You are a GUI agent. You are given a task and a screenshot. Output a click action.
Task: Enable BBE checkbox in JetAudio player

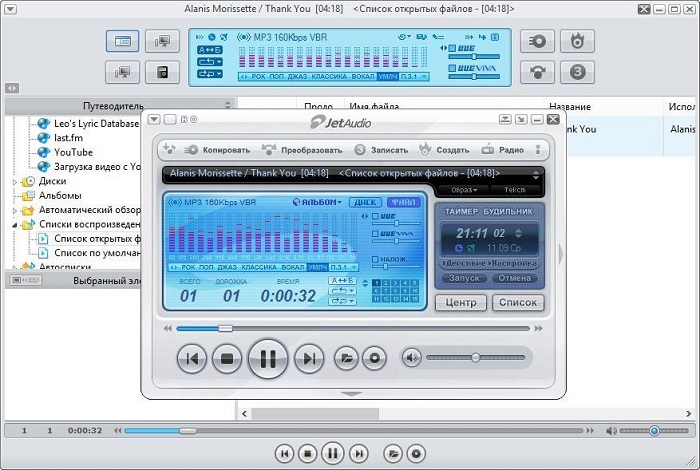coord(375,216)
